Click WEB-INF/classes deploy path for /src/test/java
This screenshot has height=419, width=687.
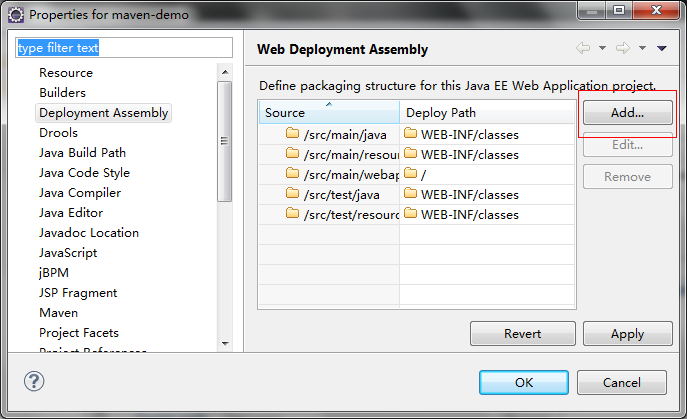pyautogui.click(x=470, y=195)
